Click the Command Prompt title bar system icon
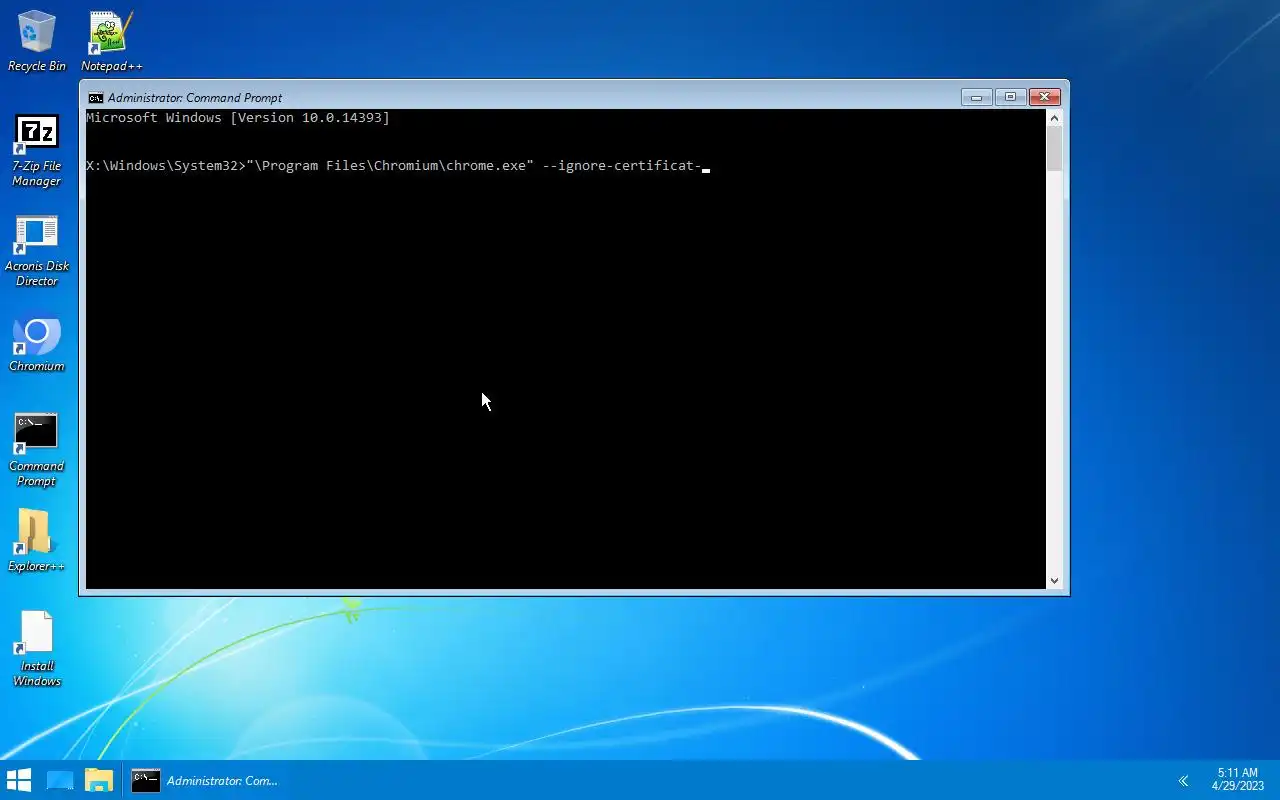Screen dimensions: 1280x800 point(95,97)
